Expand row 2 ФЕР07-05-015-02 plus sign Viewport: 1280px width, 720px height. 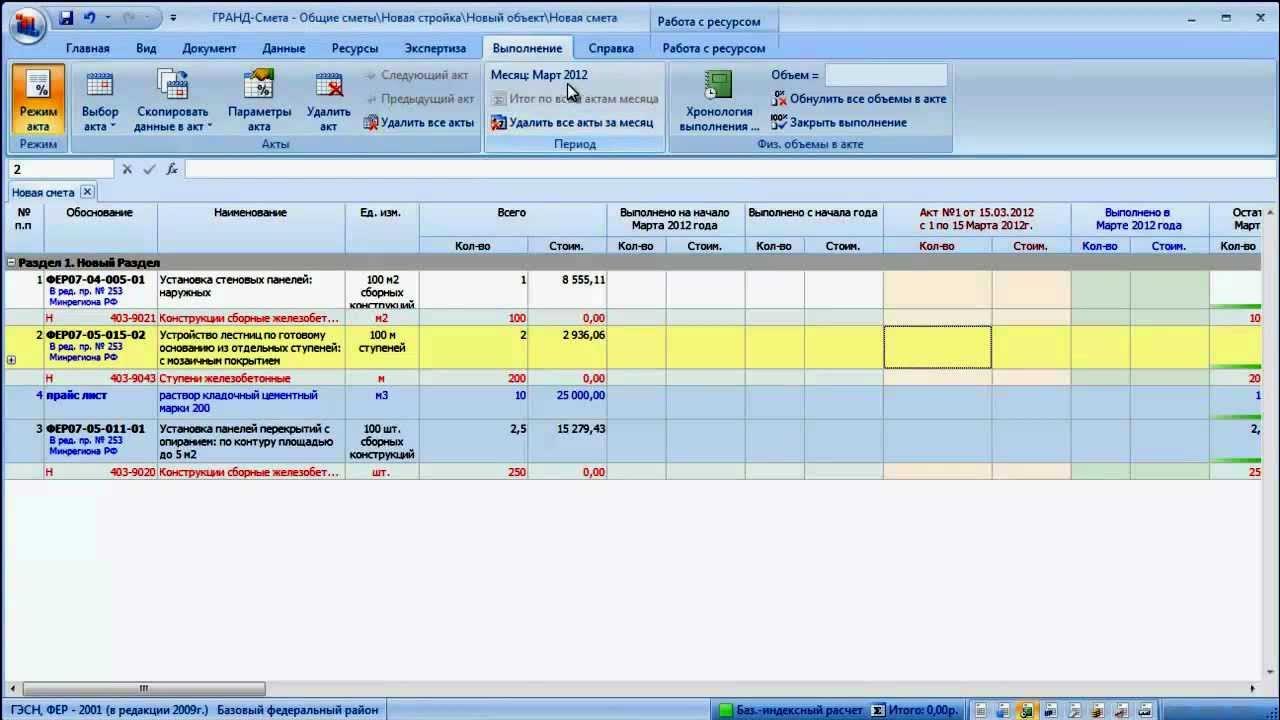[x=11, y=360]
